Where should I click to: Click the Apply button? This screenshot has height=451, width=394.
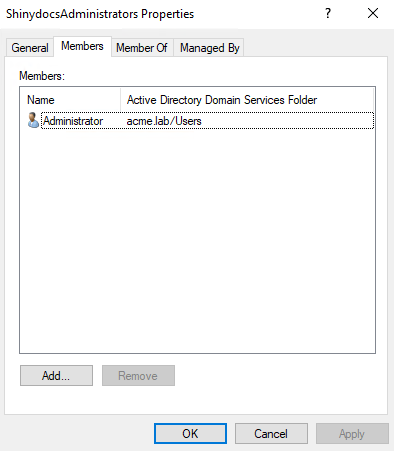(x=352, y=434)
